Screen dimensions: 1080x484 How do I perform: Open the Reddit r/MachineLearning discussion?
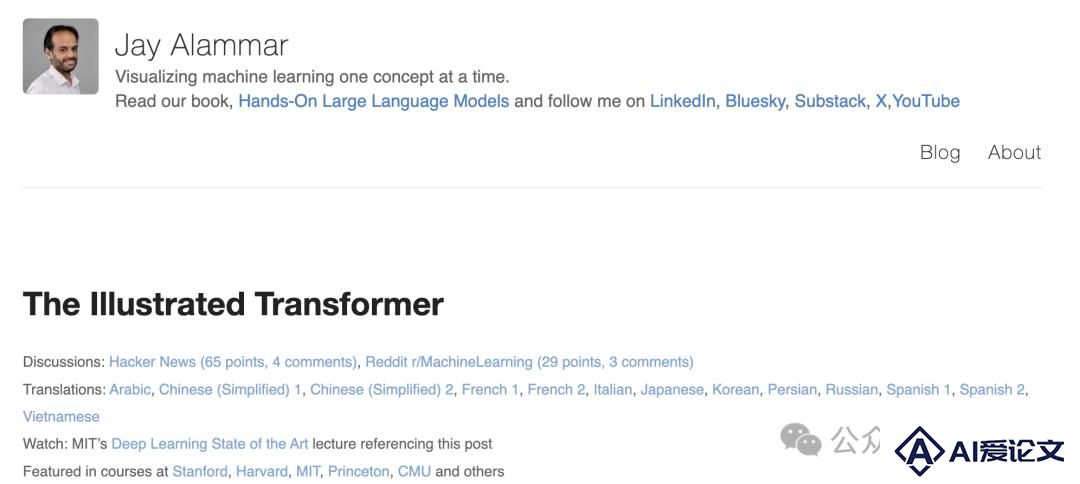click(x=529, y=362)
